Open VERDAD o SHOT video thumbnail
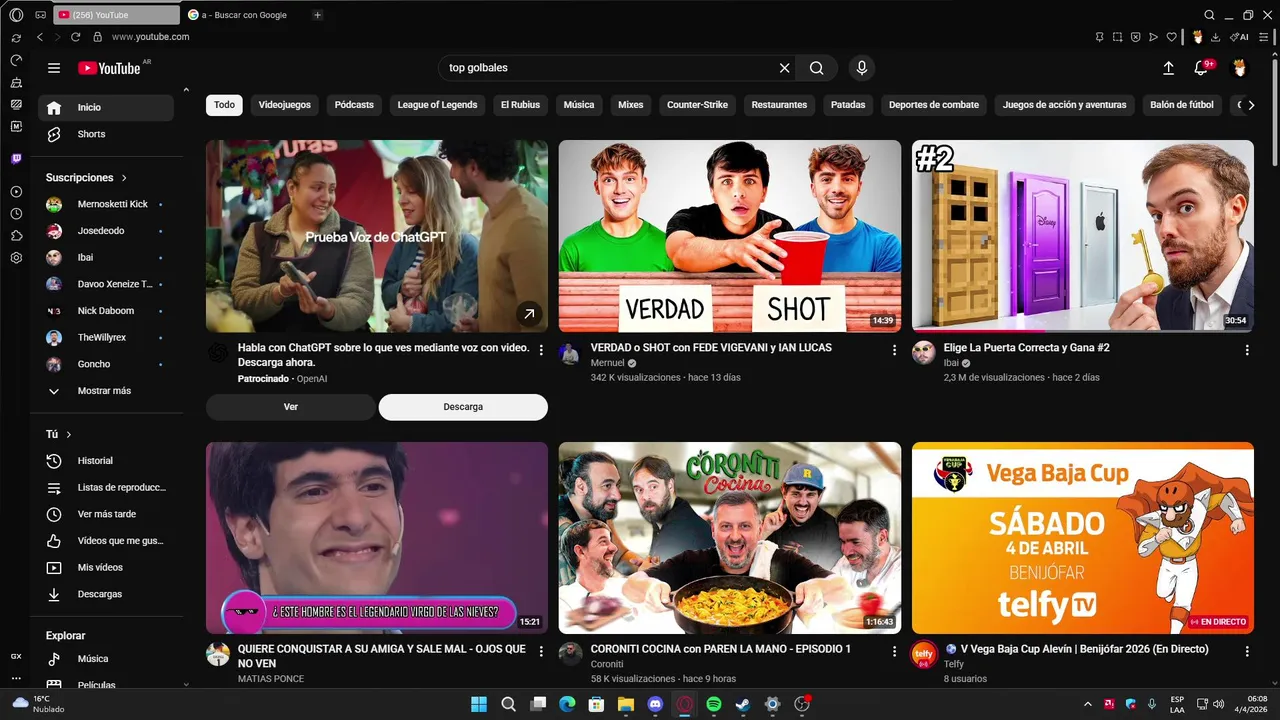The height and width of the screenshot is (720, 1280). (x=730, y=236)
